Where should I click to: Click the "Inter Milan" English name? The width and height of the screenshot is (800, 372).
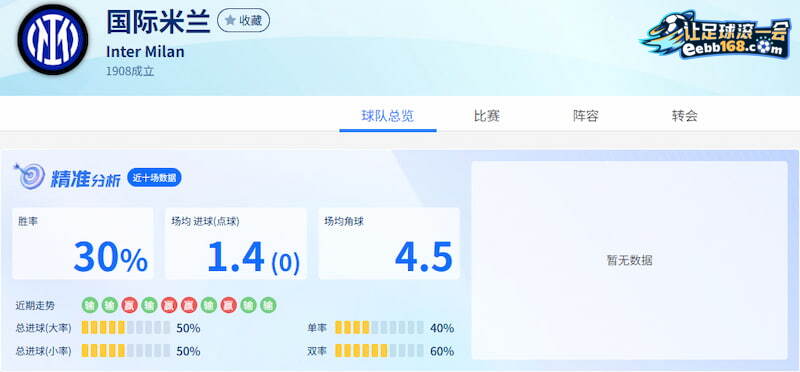point(145,52)
